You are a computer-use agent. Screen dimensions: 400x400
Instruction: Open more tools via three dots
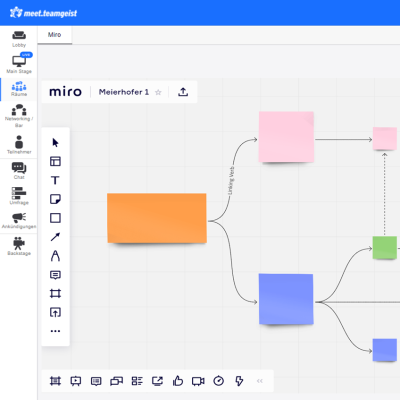coord(55,331)
